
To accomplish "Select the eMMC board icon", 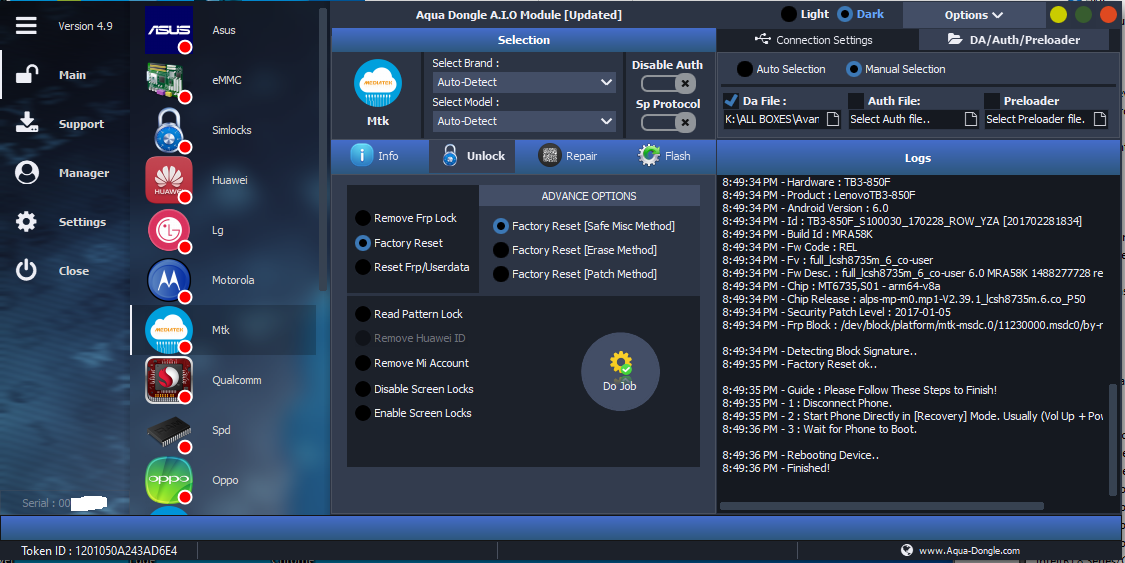I will pyautogui.click(x=169, y=80).
